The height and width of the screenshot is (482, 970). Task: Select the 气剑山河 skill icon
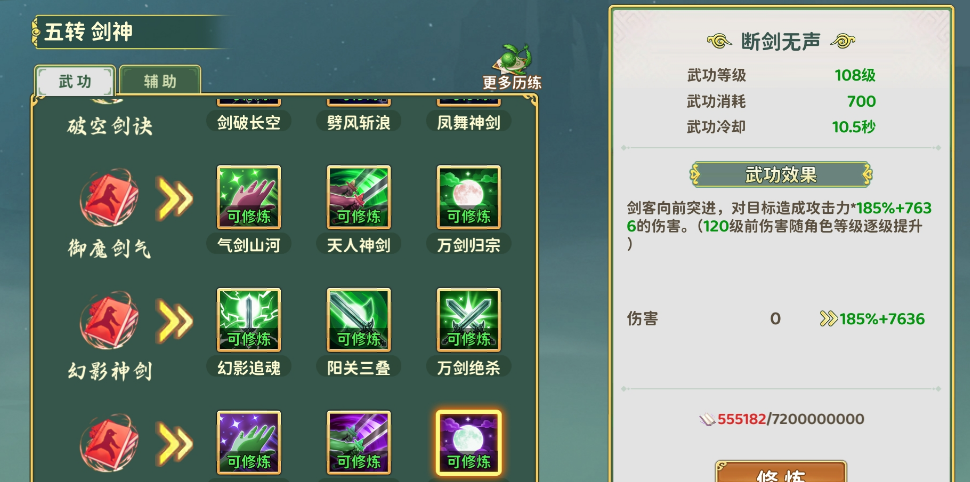[x=249, y=197]
